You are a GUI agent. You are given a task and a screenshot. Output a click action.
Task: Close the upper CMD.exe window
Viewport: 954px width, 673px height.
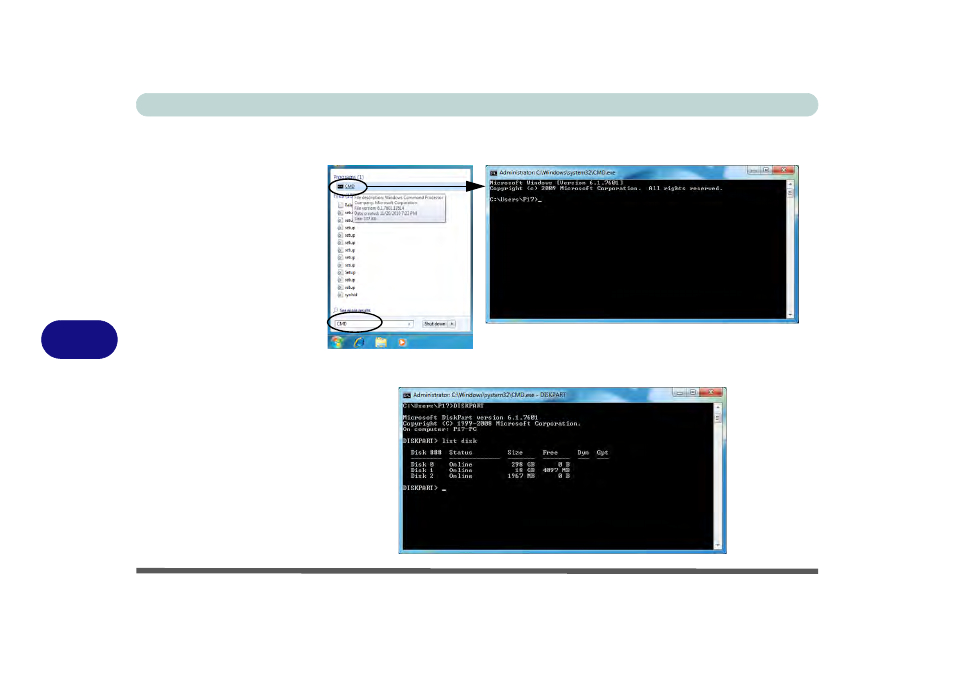point(784,170)
